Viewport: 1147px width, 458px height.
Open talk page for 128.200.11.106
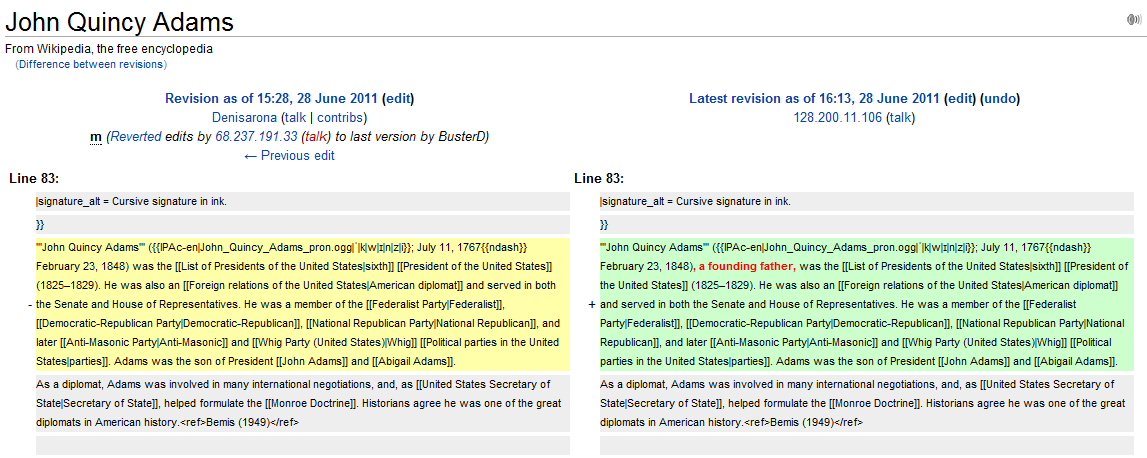(901, 118)
